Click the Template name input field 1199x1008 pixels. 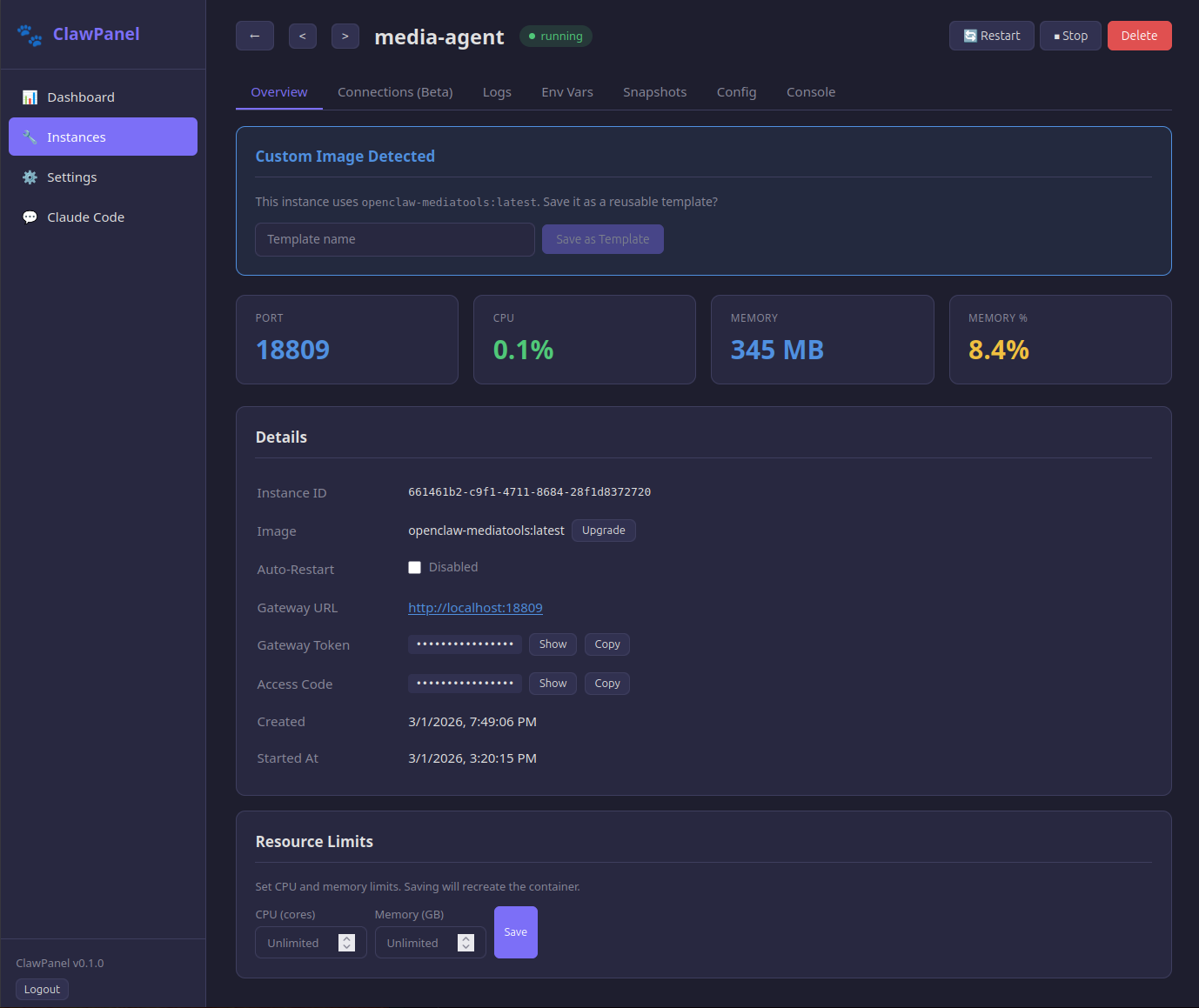(394, 239)
